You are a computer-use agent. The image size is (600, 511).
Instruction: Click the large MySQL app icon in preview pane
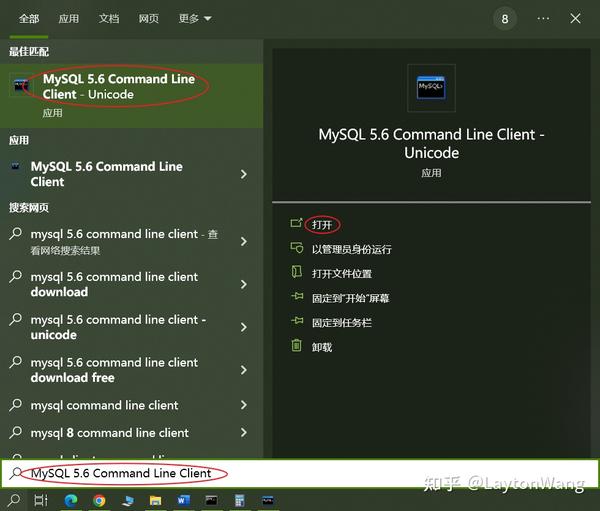pos(431,88)
